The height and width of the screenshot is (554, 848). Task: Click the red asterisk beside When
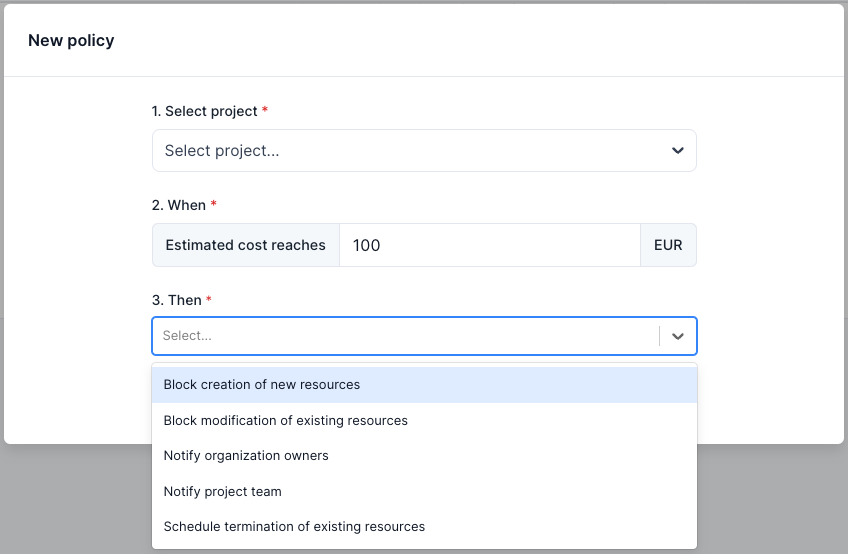click(213, 205)
